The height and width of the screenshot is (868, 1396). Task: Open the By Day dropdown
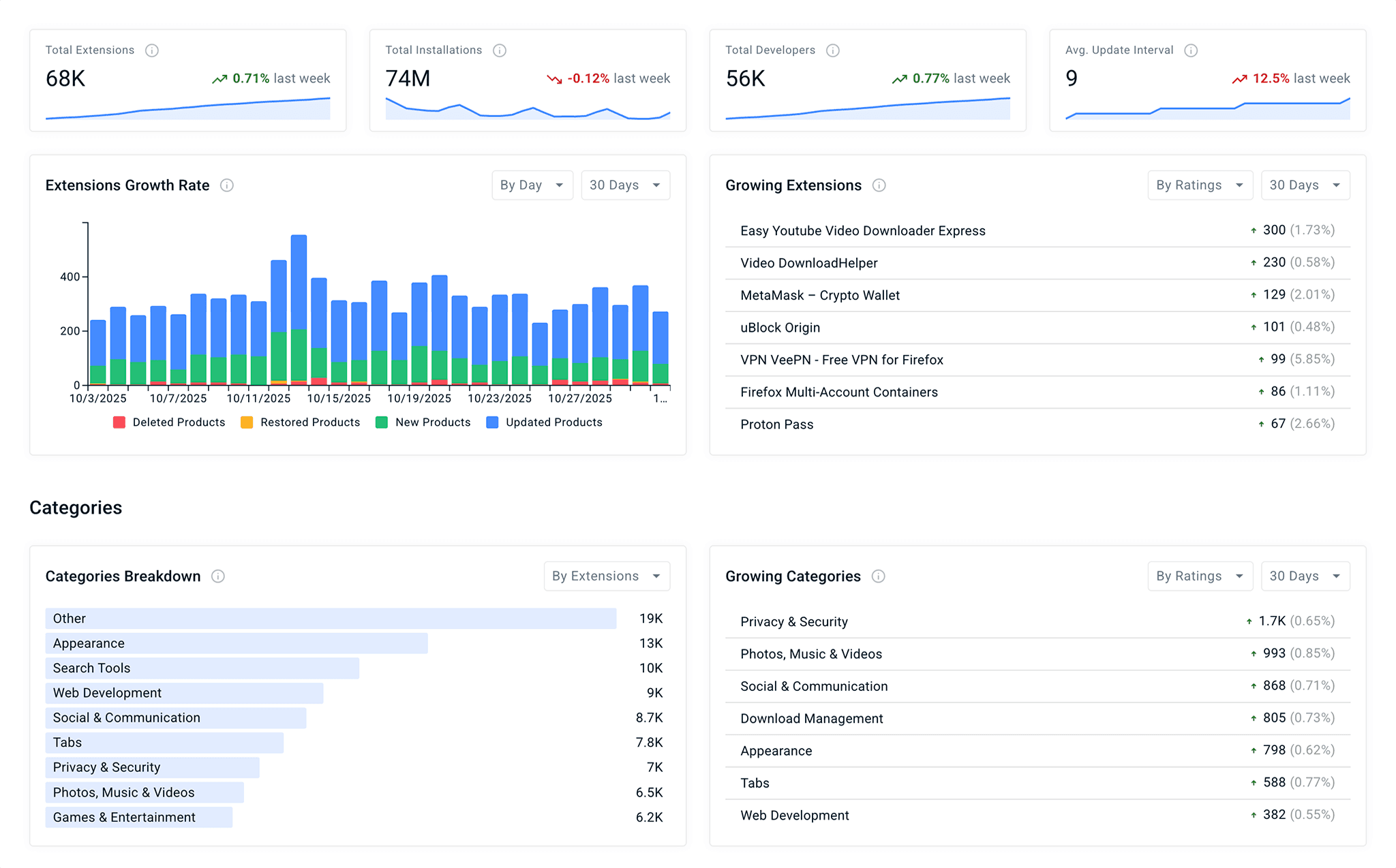[532, 185]
